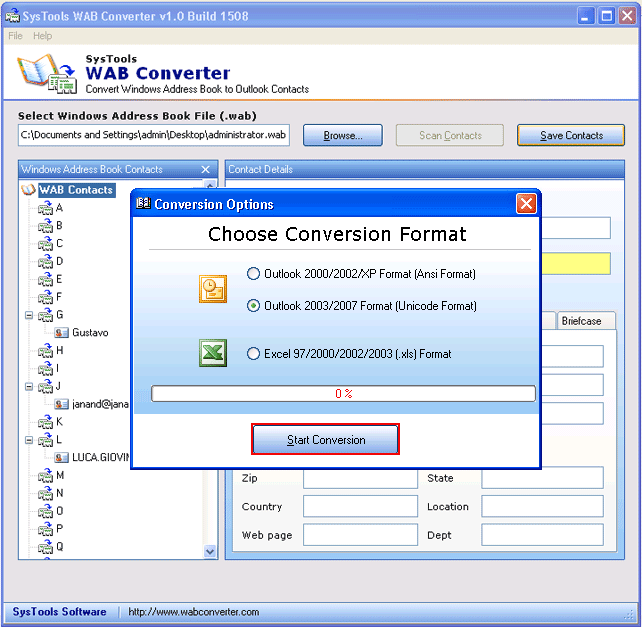Close the Windows Address Book Contacts panel

(206, 169)
